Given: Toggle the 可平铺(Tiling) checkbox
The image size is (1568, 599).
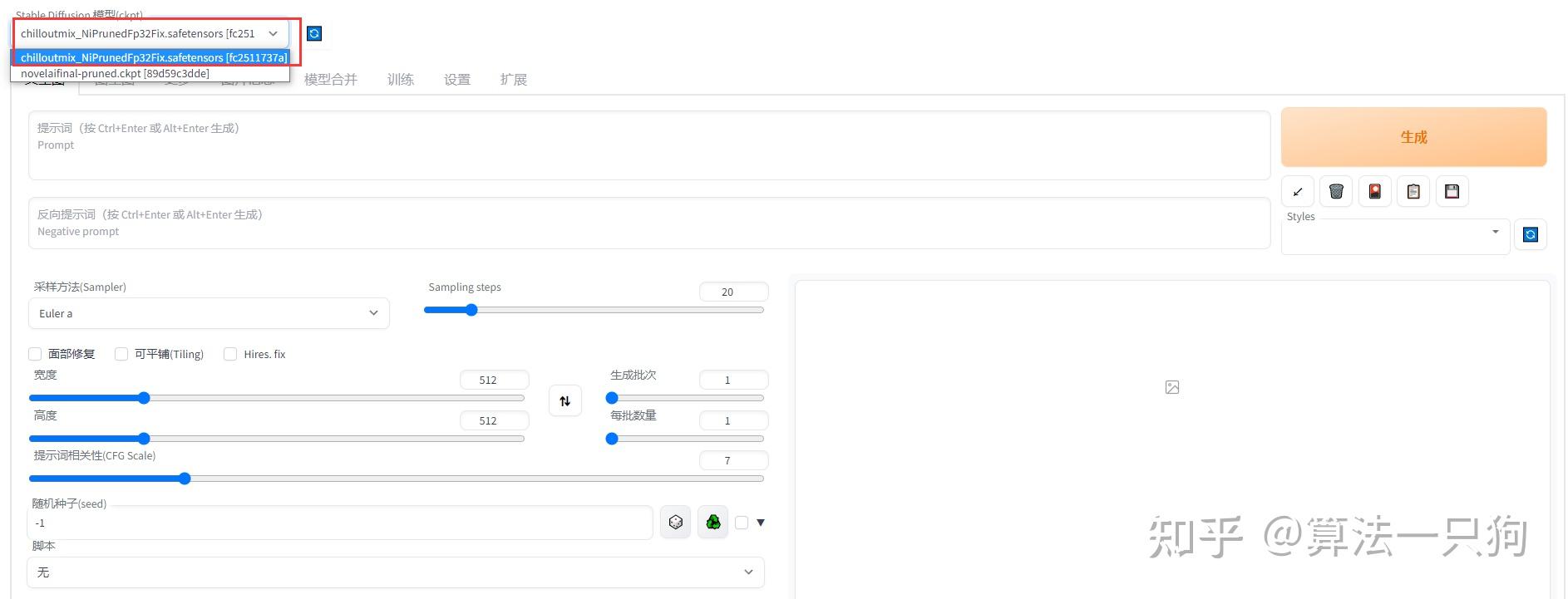Looking at the screenshot, I should [121, 354].
